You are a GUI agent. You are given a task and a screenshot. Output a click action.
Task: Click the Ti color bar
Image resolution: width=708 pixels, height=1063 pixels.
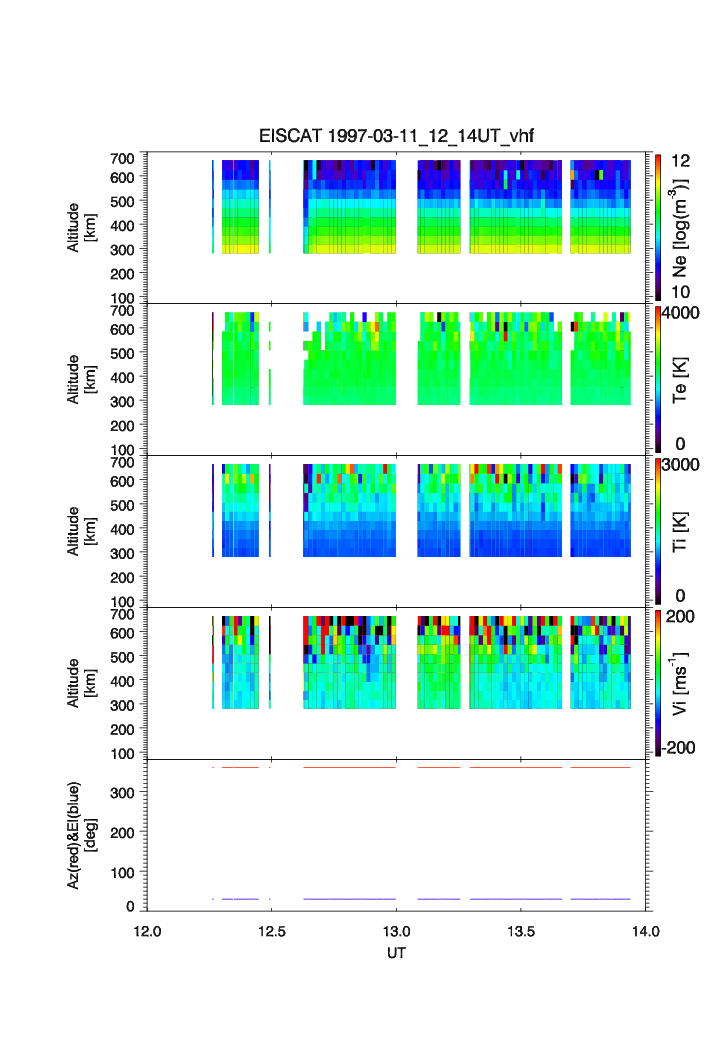pyautogui.click(x=658, y=531)
